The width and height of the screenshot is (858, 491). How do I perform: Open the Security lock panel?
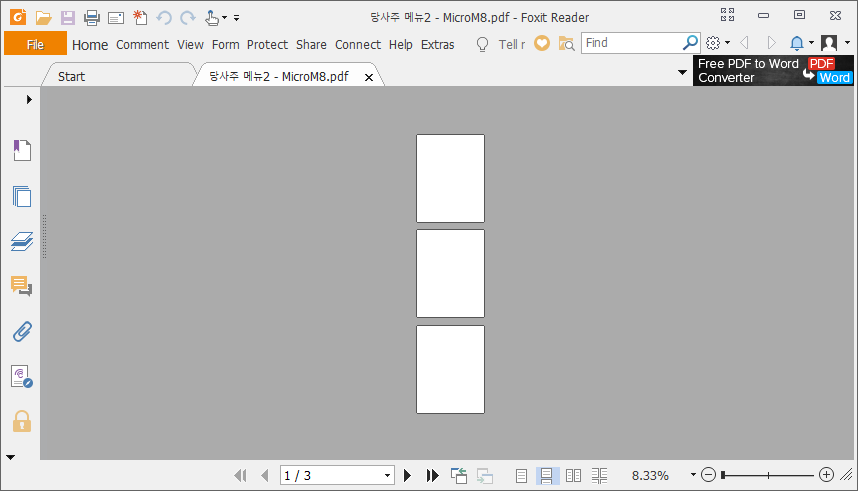tap(22, 421)
